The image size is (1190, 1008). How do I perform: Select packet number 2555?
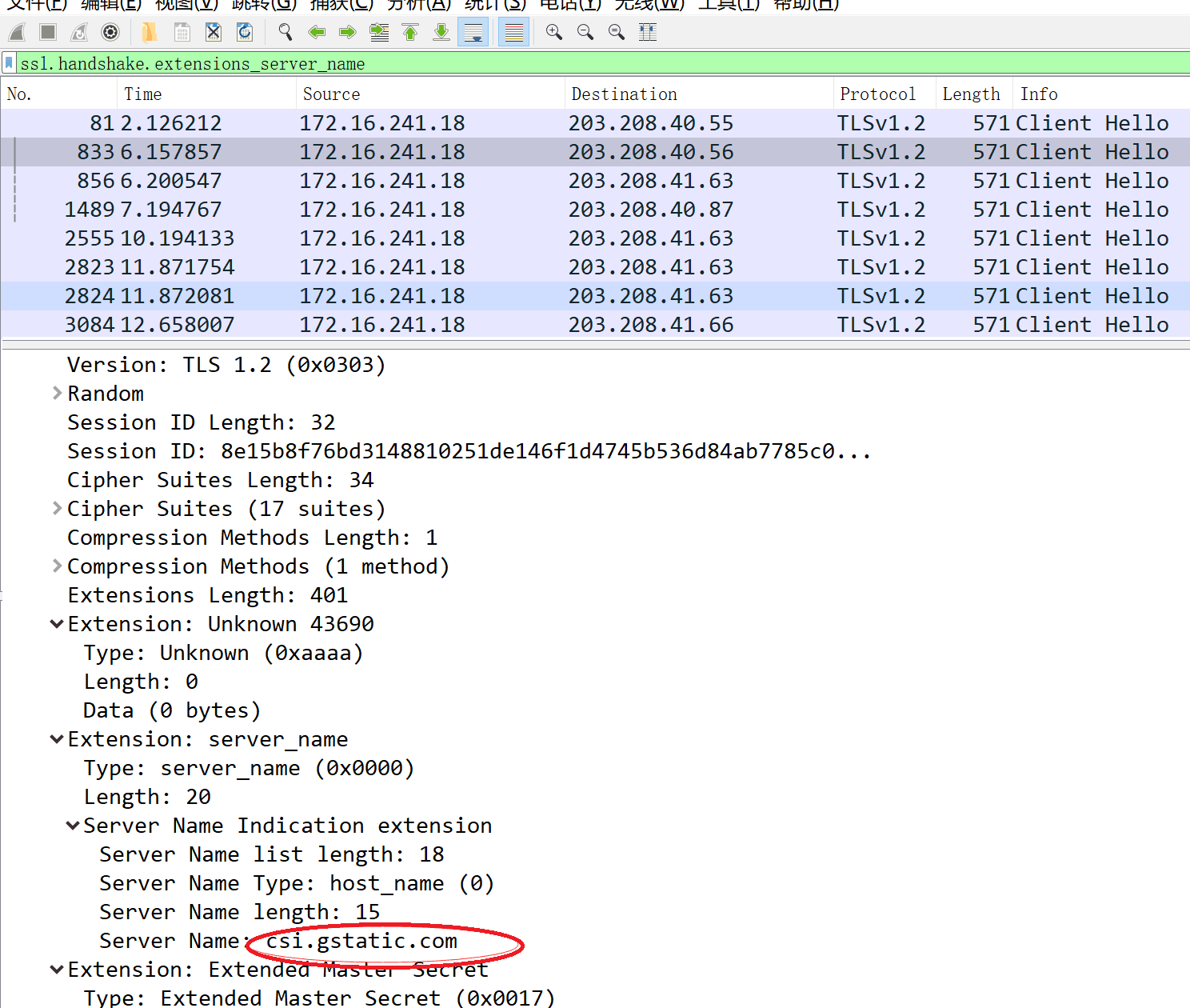click(x=595, y=238)
